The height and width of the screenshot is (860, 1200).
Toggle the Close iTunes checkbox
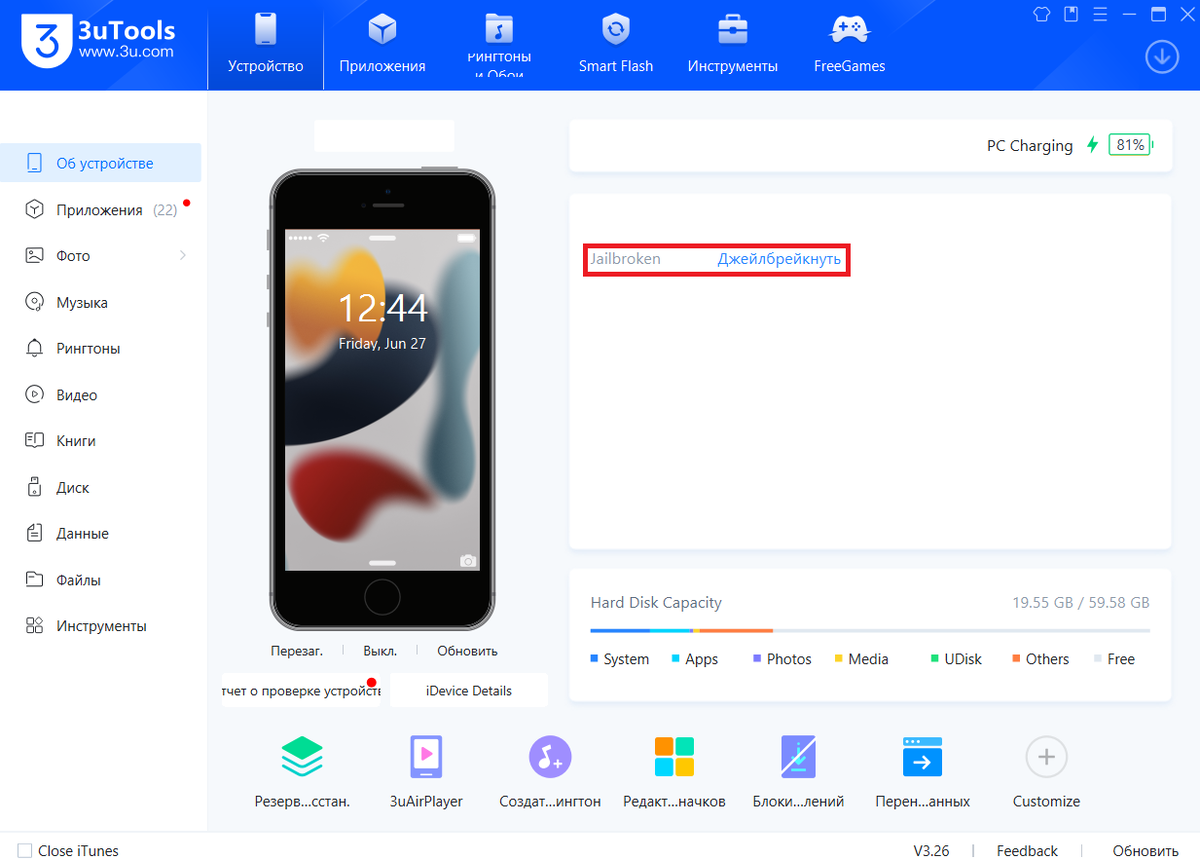[x=25, y=851]
